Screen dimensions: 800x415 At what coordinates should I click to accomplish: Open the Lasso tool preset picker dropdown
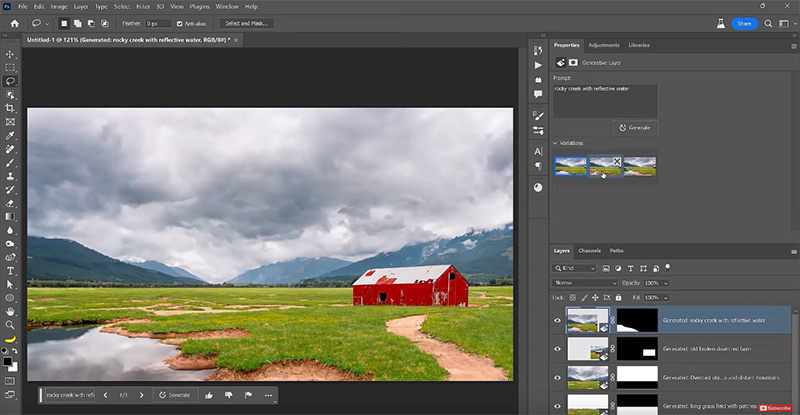pos(47,23)
